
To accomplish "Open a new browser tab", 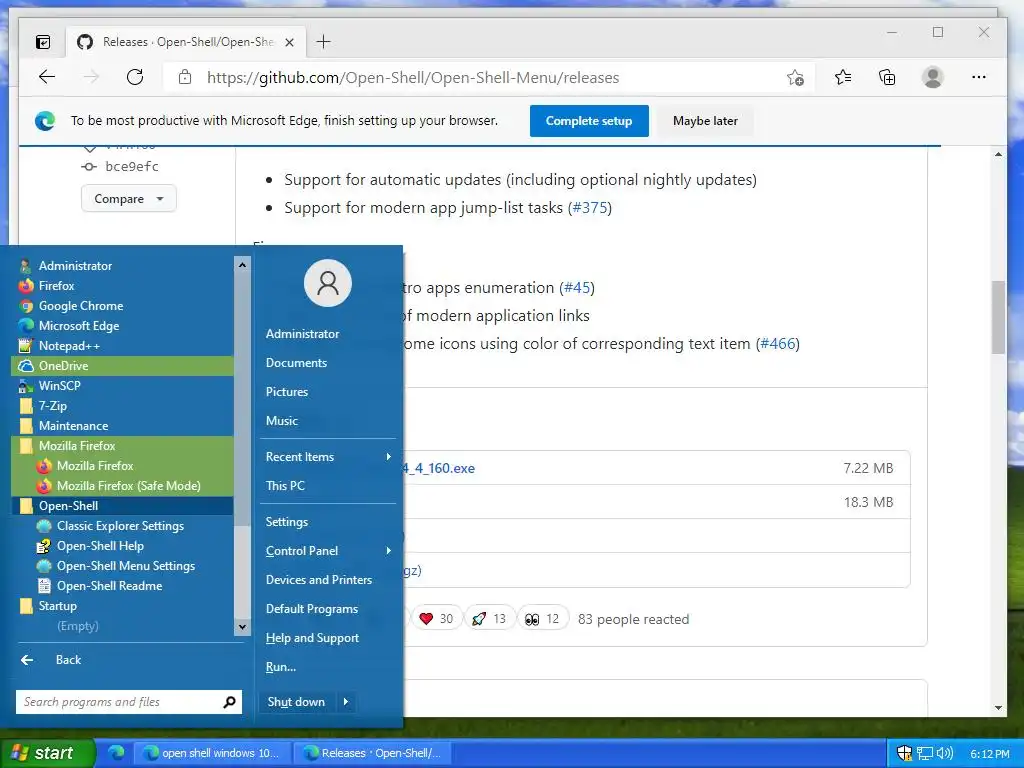I will pos(323,42).
